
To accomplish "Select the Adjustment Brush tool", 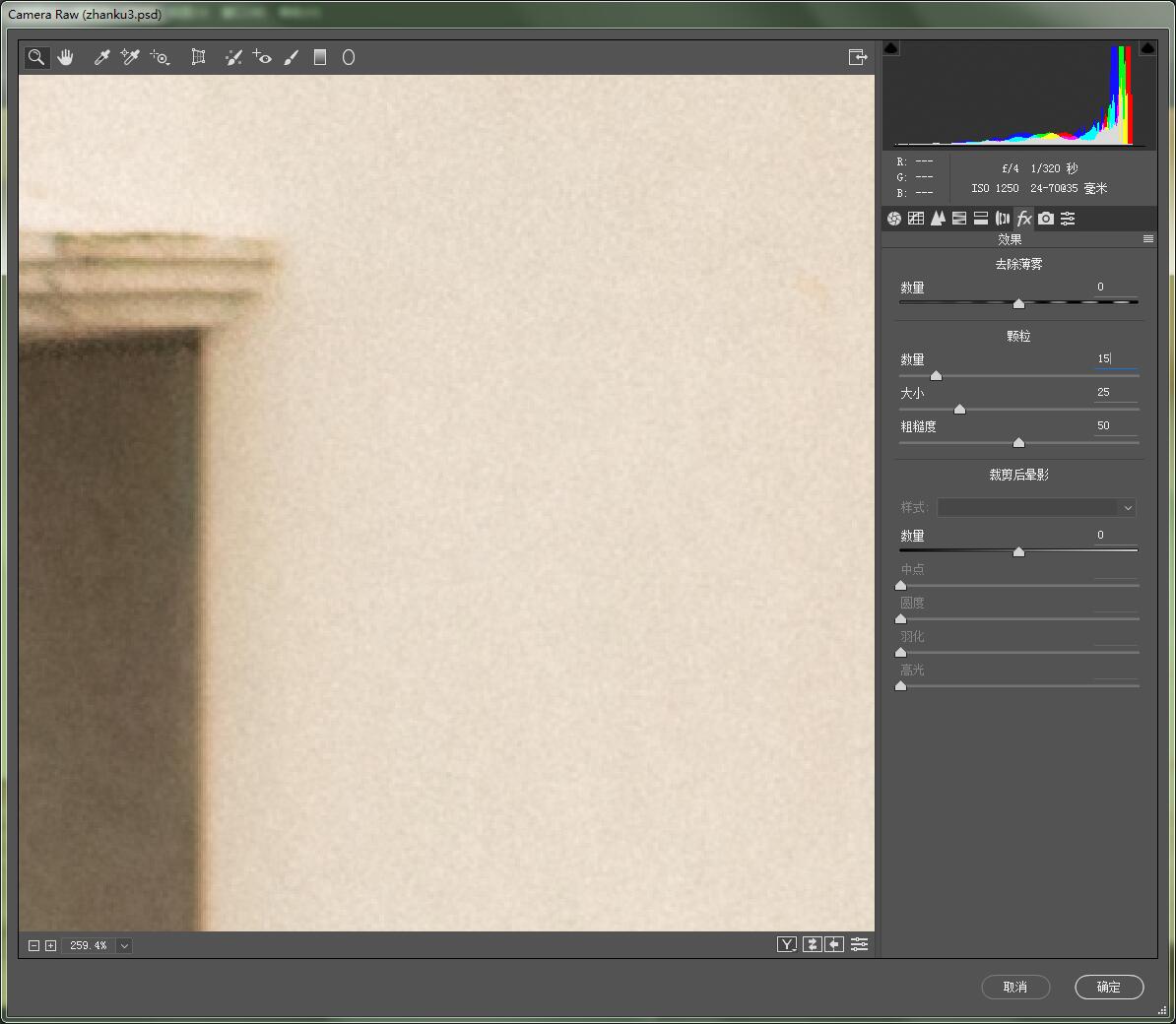I will coord(291,57).
